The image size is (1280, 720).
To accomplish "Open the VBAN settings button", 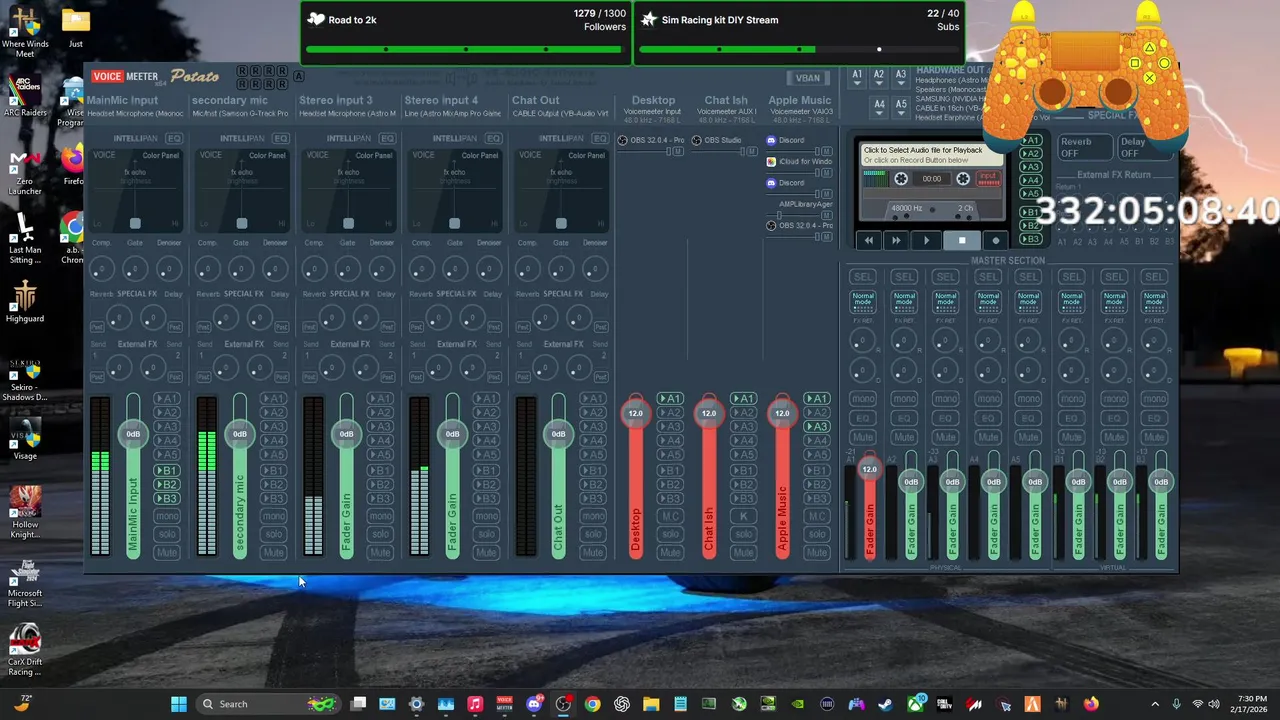I will click(x=808, y=78).
